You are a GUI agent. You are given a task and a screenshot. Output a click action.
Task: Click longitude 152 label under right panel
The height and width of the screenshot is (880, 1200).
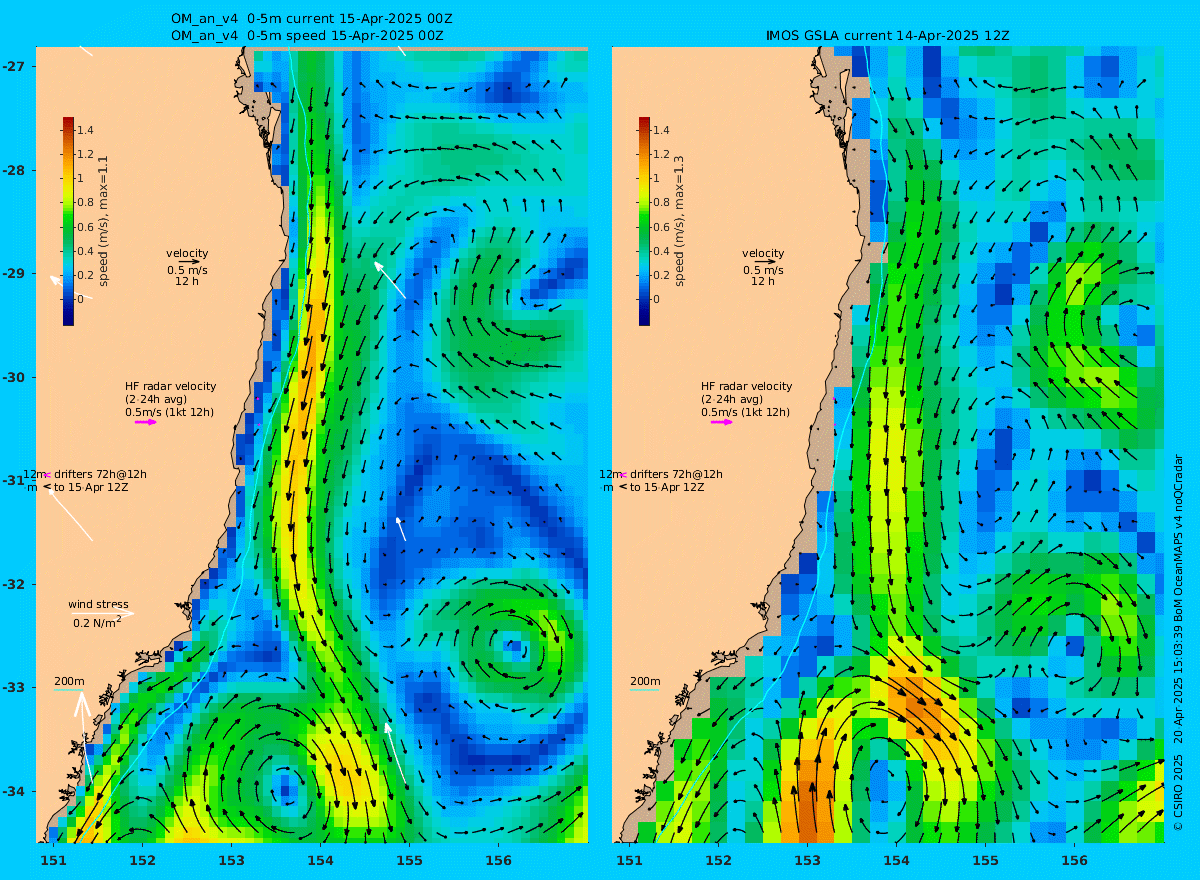pyautogui.click(x=719, y=860)
